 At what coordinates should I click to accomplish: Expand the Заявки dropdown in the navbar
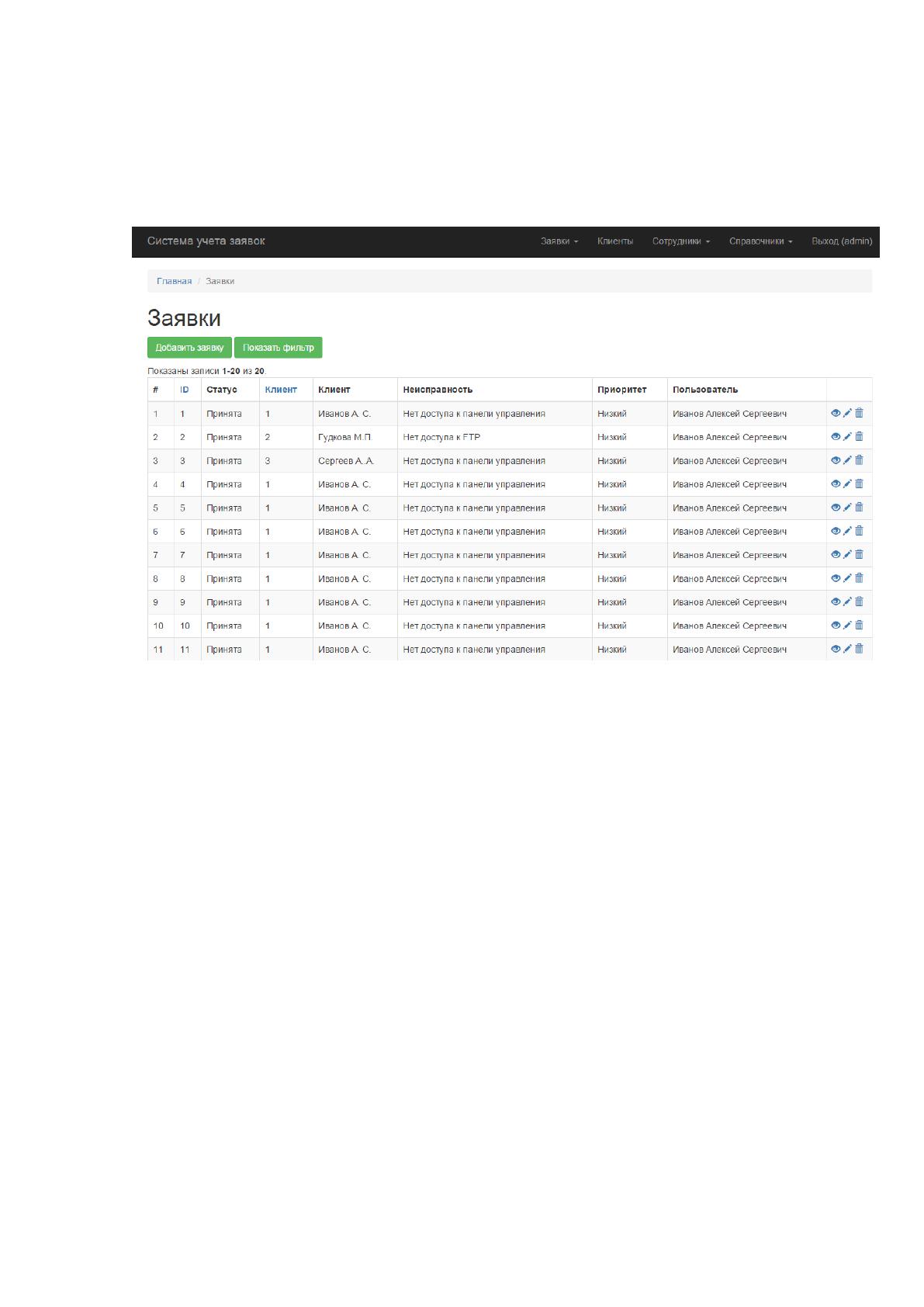(x=559, y=241)
